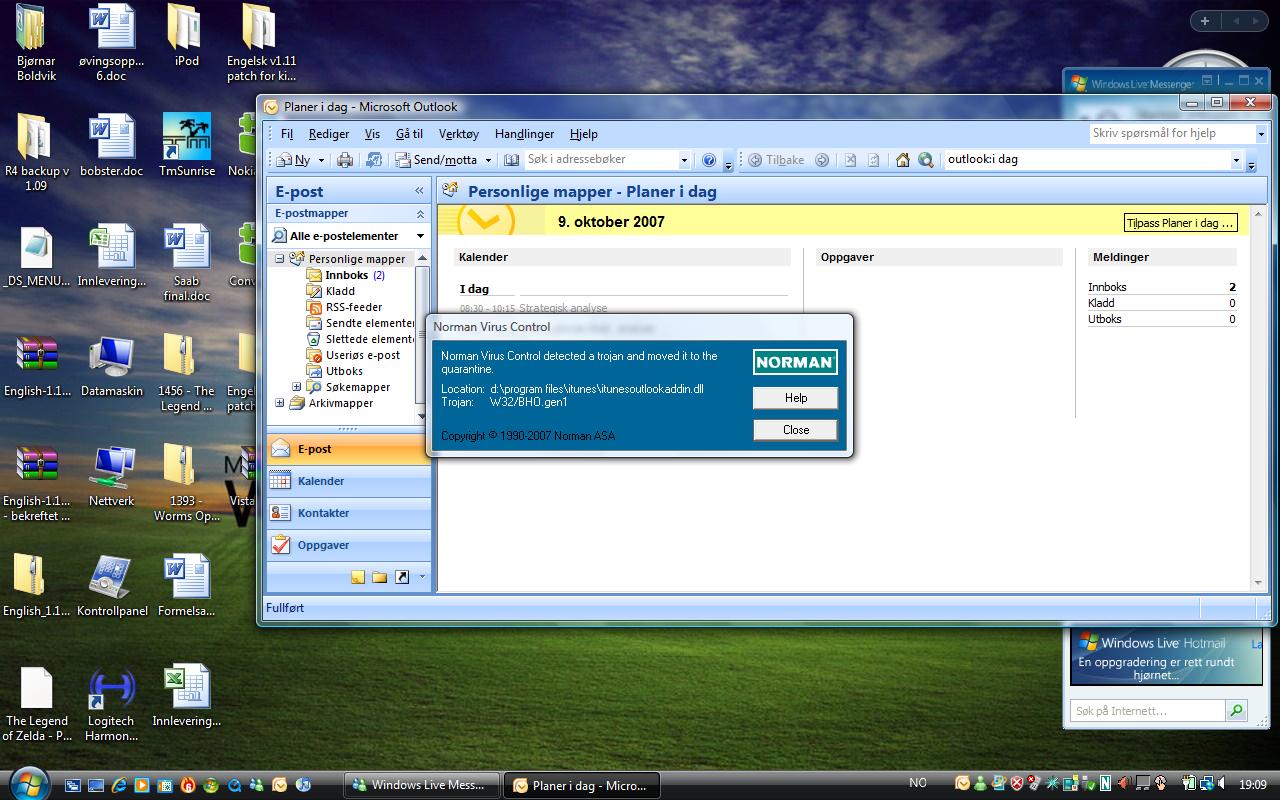1280x800 pixels.
Task: Expand the Søkemapper tree node
Action: [x=296, y=387]
